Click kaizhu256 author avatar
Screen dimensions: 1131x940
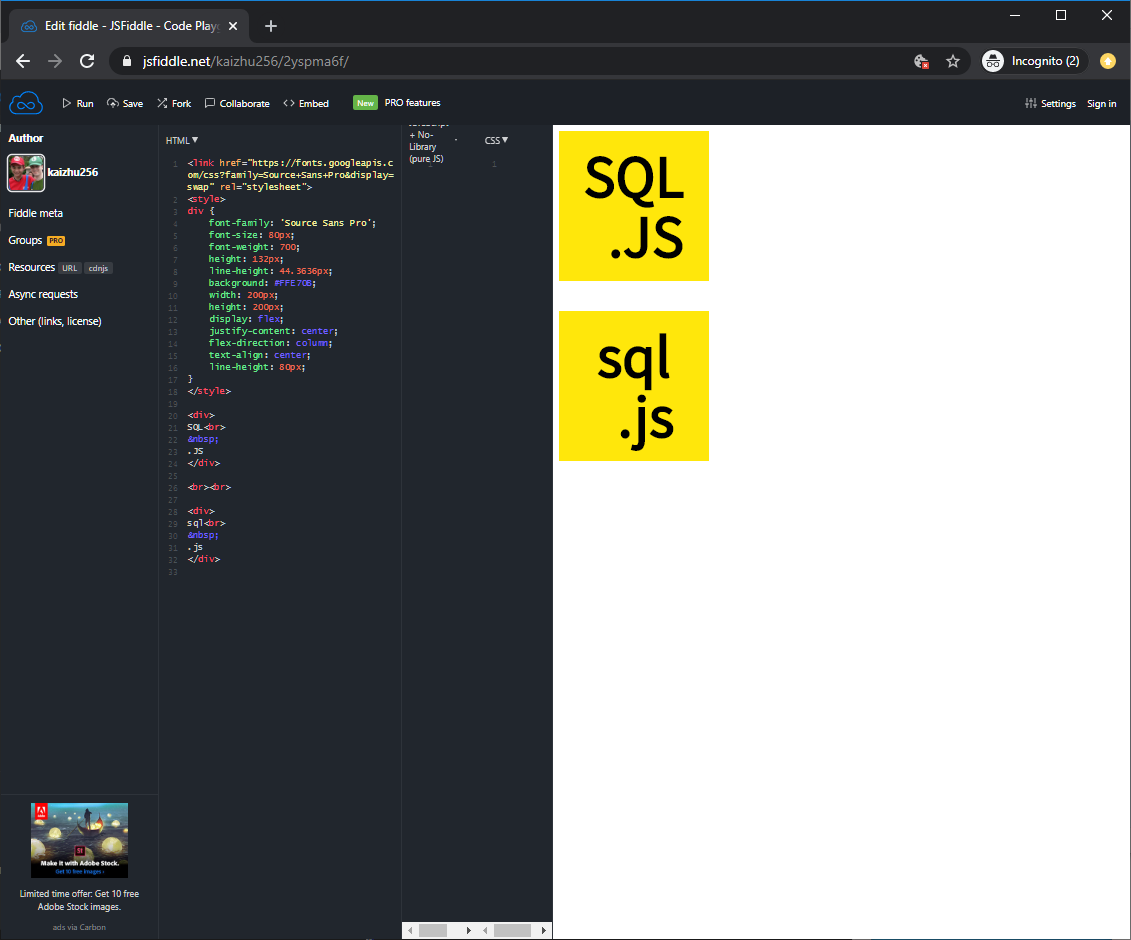[26, 172]
